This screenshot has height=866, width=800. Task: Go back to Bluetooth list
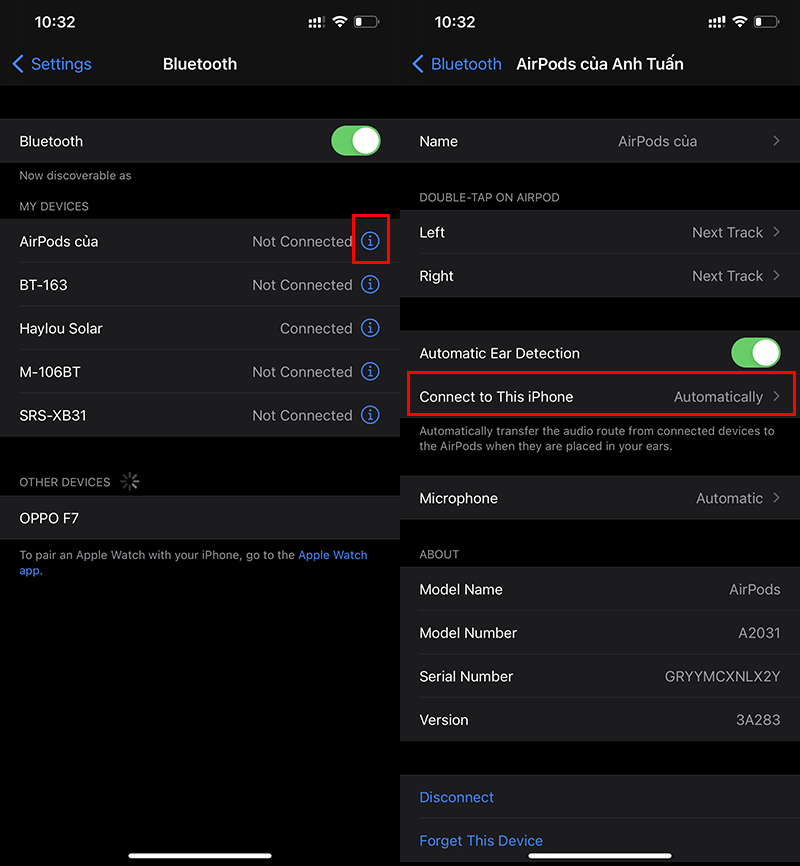(x=457, y=64)
